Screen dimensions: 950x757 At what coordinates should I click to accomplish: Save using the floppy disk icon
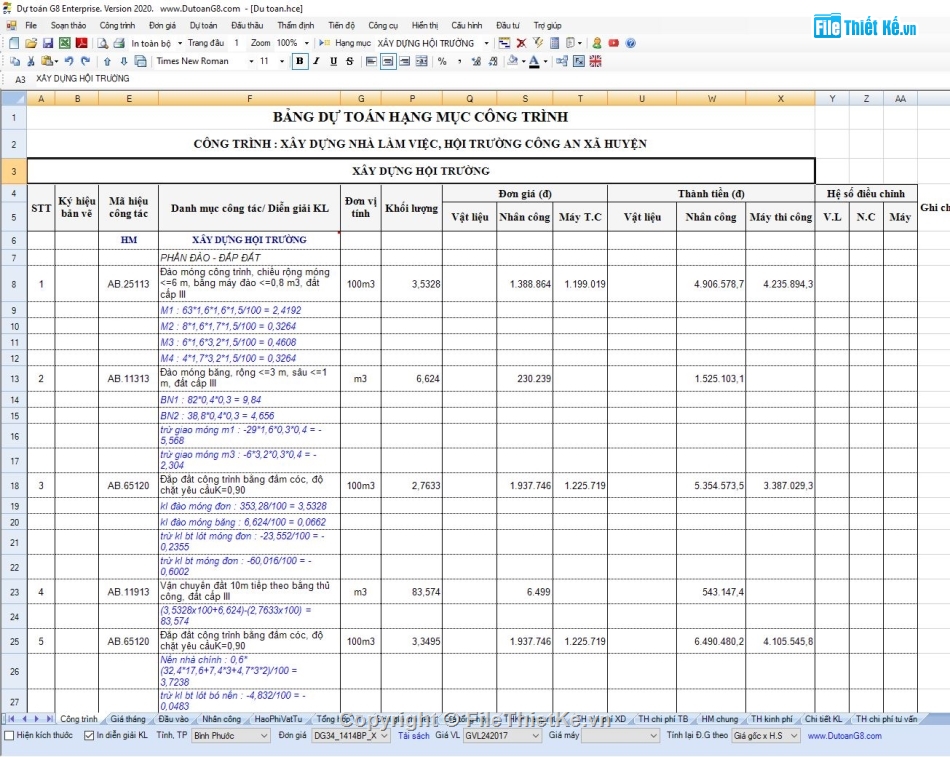pos(48,43)
